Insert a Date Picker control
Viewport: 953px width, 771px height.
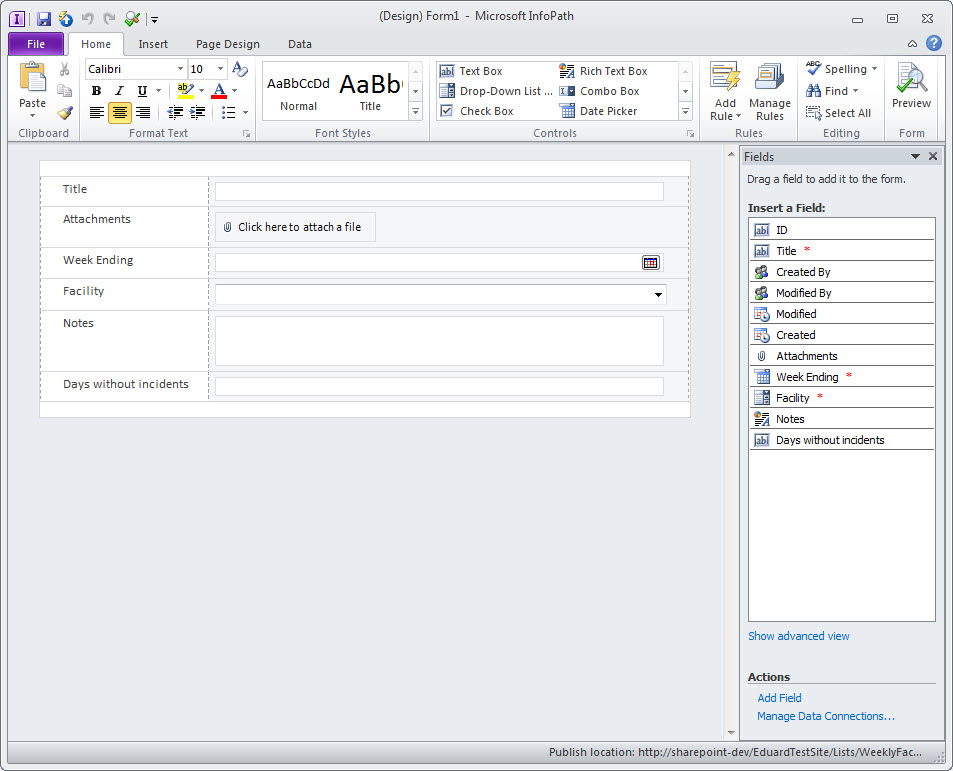pos(599,111)
